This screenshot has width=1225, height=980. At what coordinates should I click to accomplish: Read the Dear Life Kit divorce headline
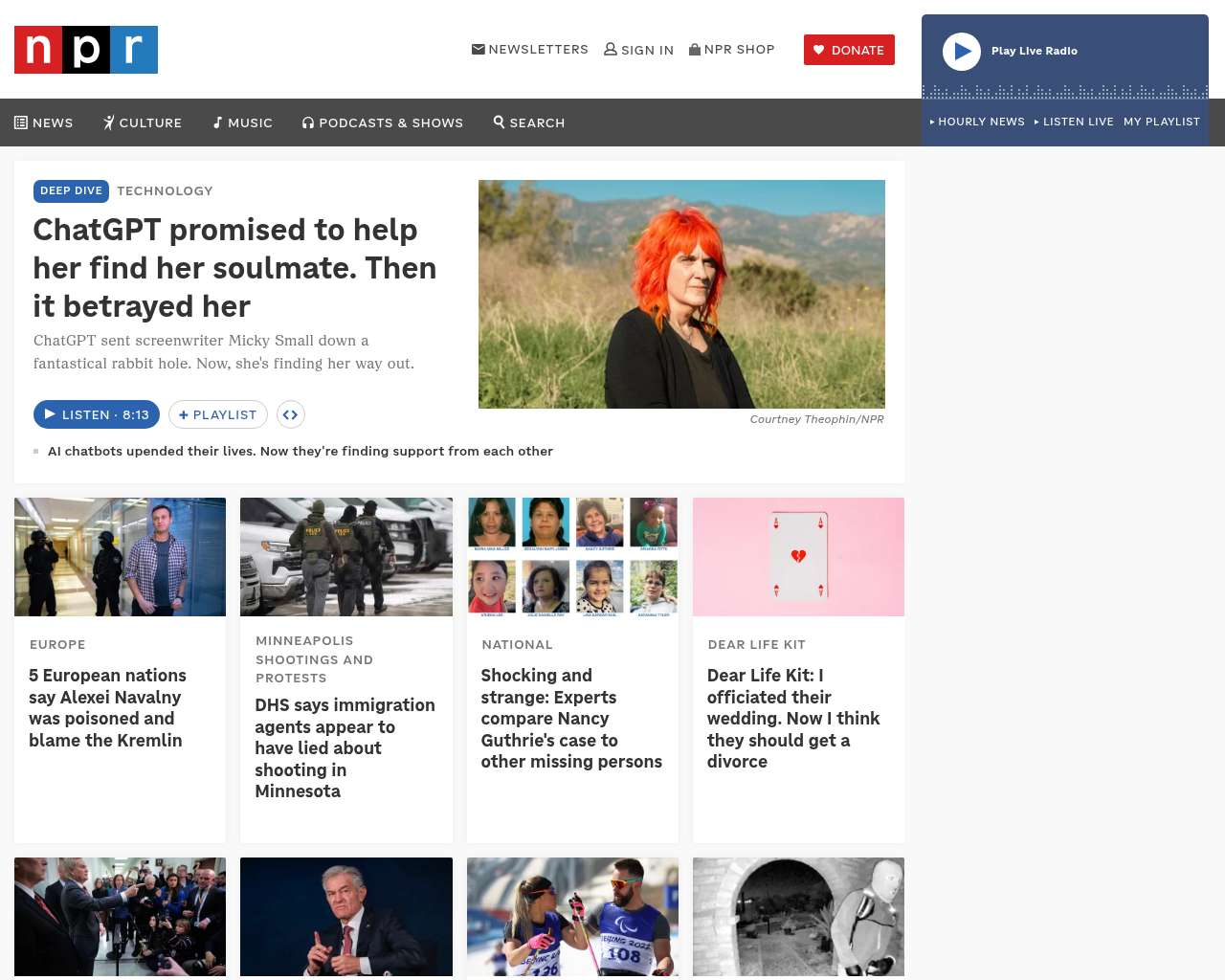[x=793, y=718]
